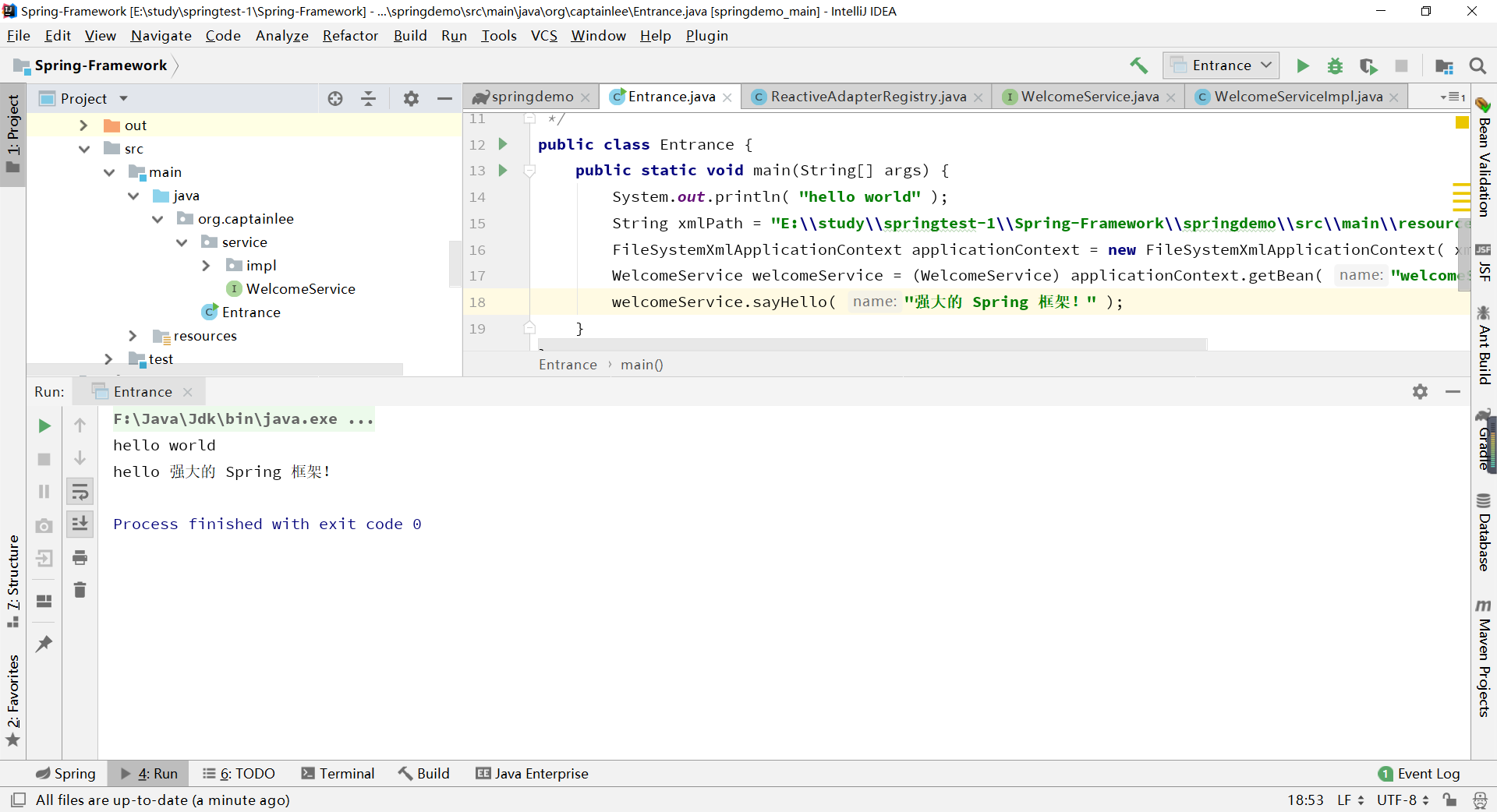Viewport: 1497px width, 812px height.
Task: Toggle the Database side panel
Action: tap(1483, 532)
